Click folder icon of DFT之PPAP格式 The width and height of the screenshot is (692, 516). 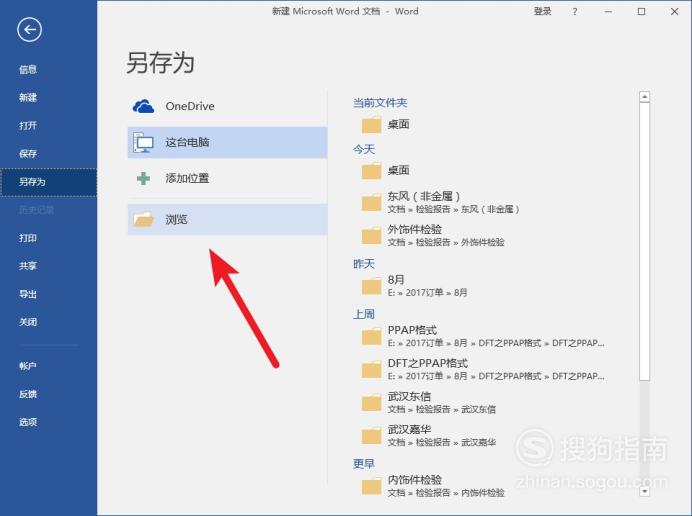tap(371, 369)
